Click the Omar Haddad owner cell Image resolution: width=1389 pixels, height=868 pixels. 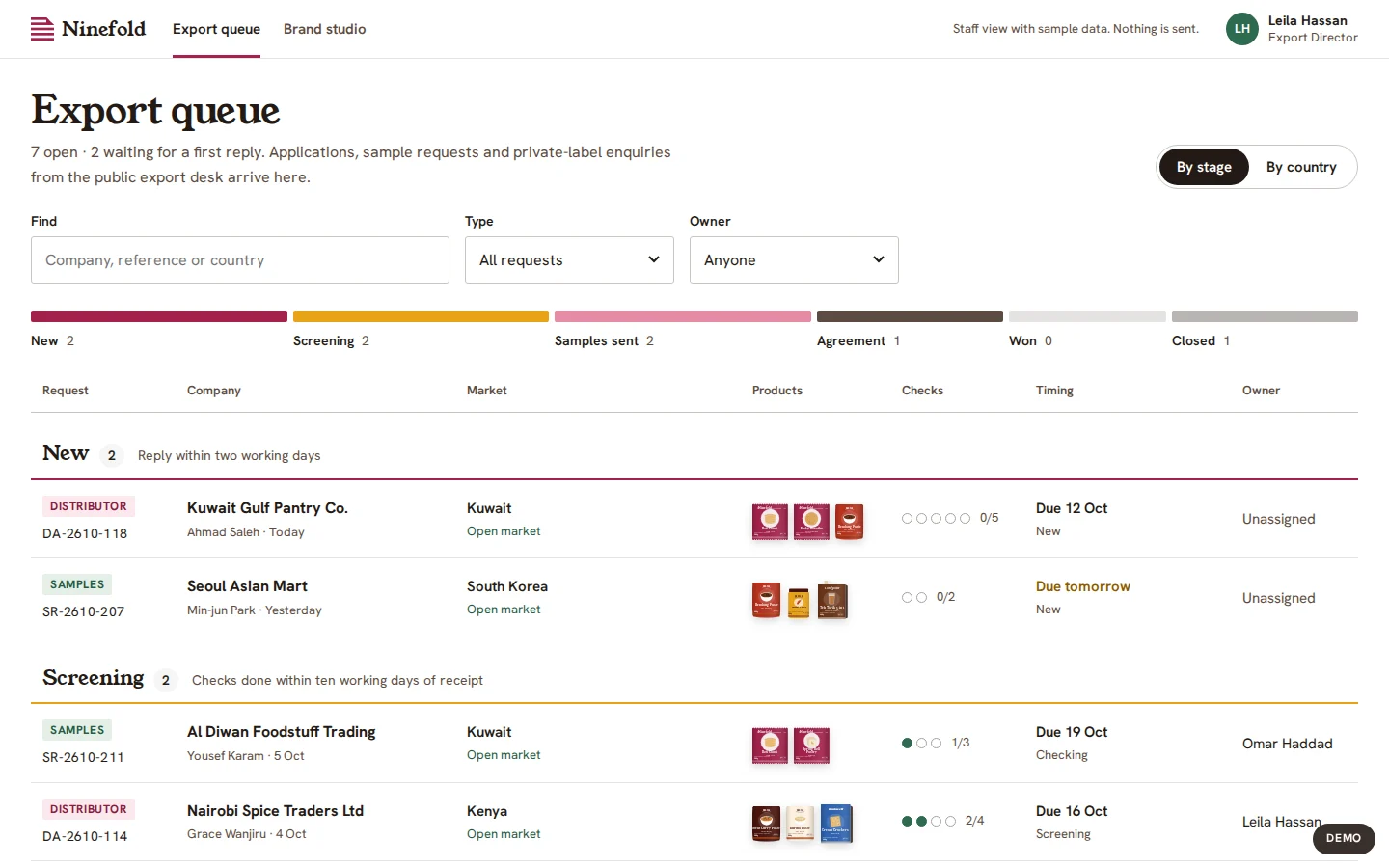tap(1288, 744)
